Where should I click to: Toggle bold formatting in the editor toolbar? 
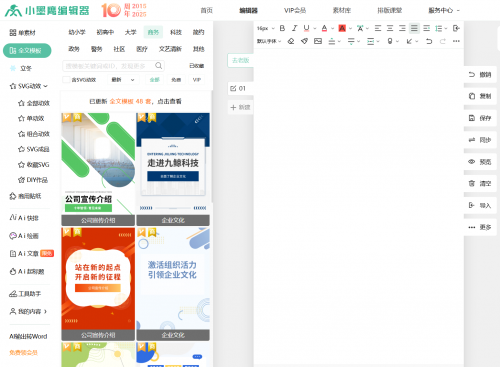282,28
